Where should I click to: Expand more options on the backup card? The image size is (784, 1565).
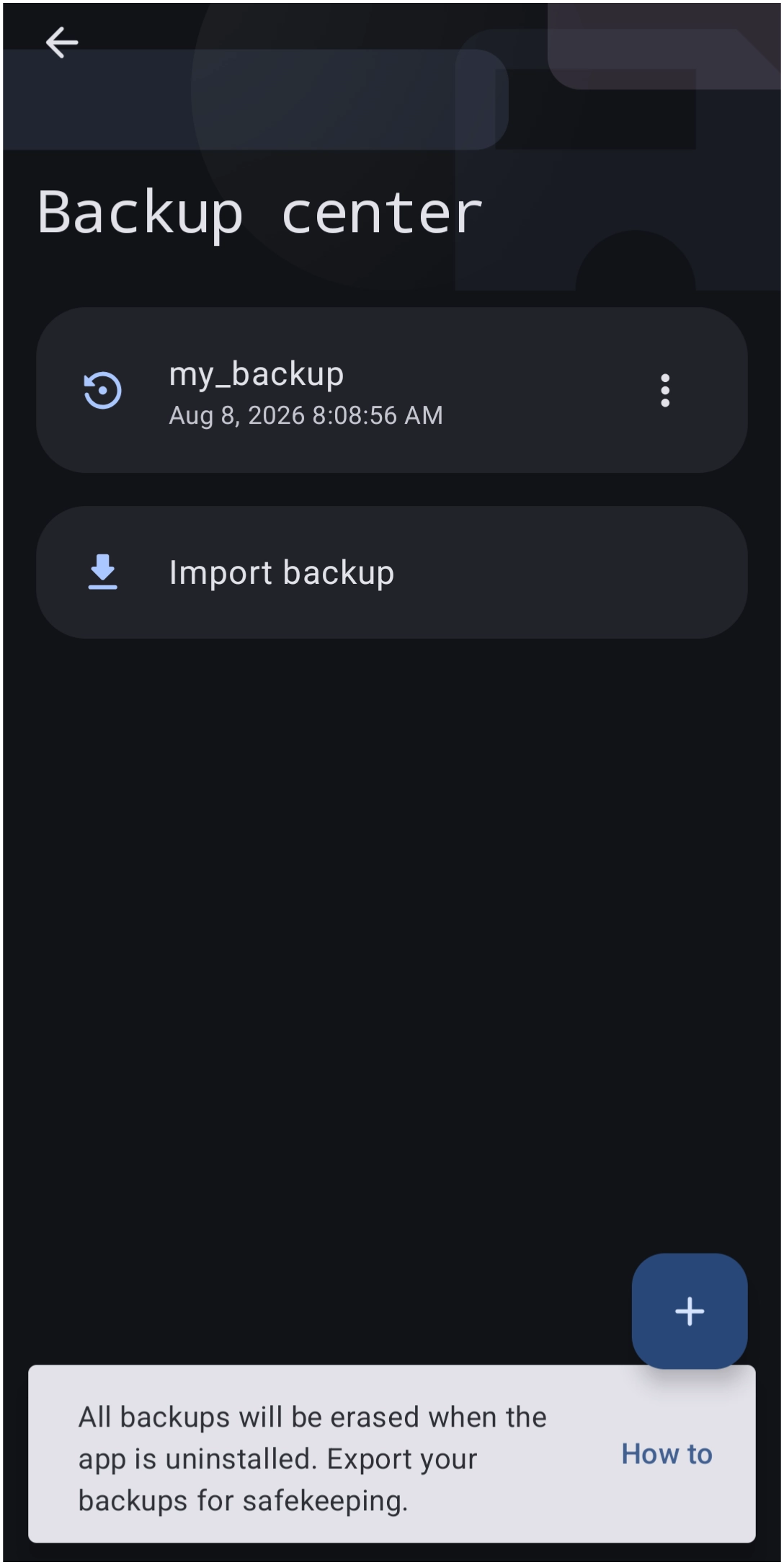[665, 390]
